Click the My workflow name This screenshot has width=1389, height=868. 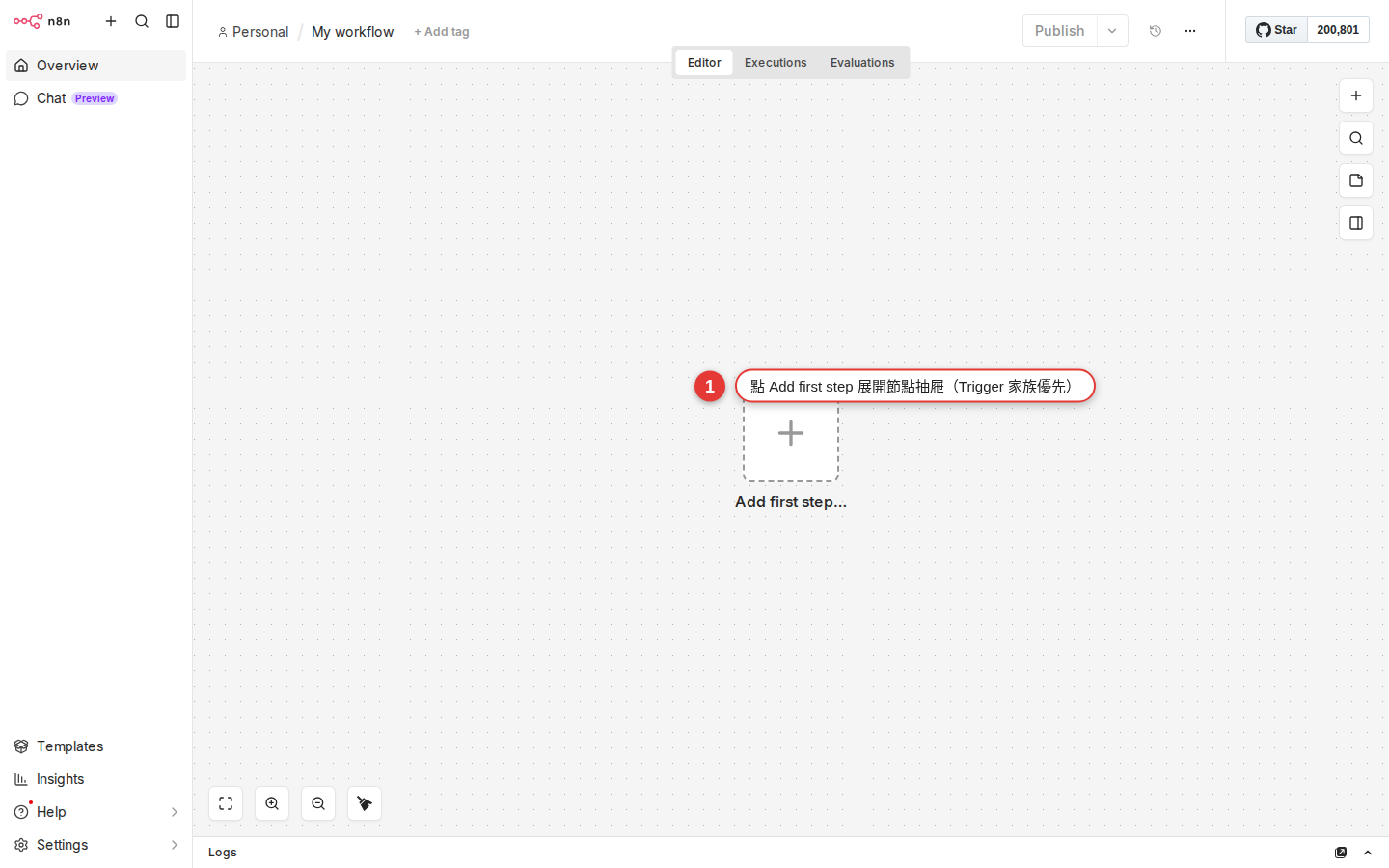tap(353, 32)
